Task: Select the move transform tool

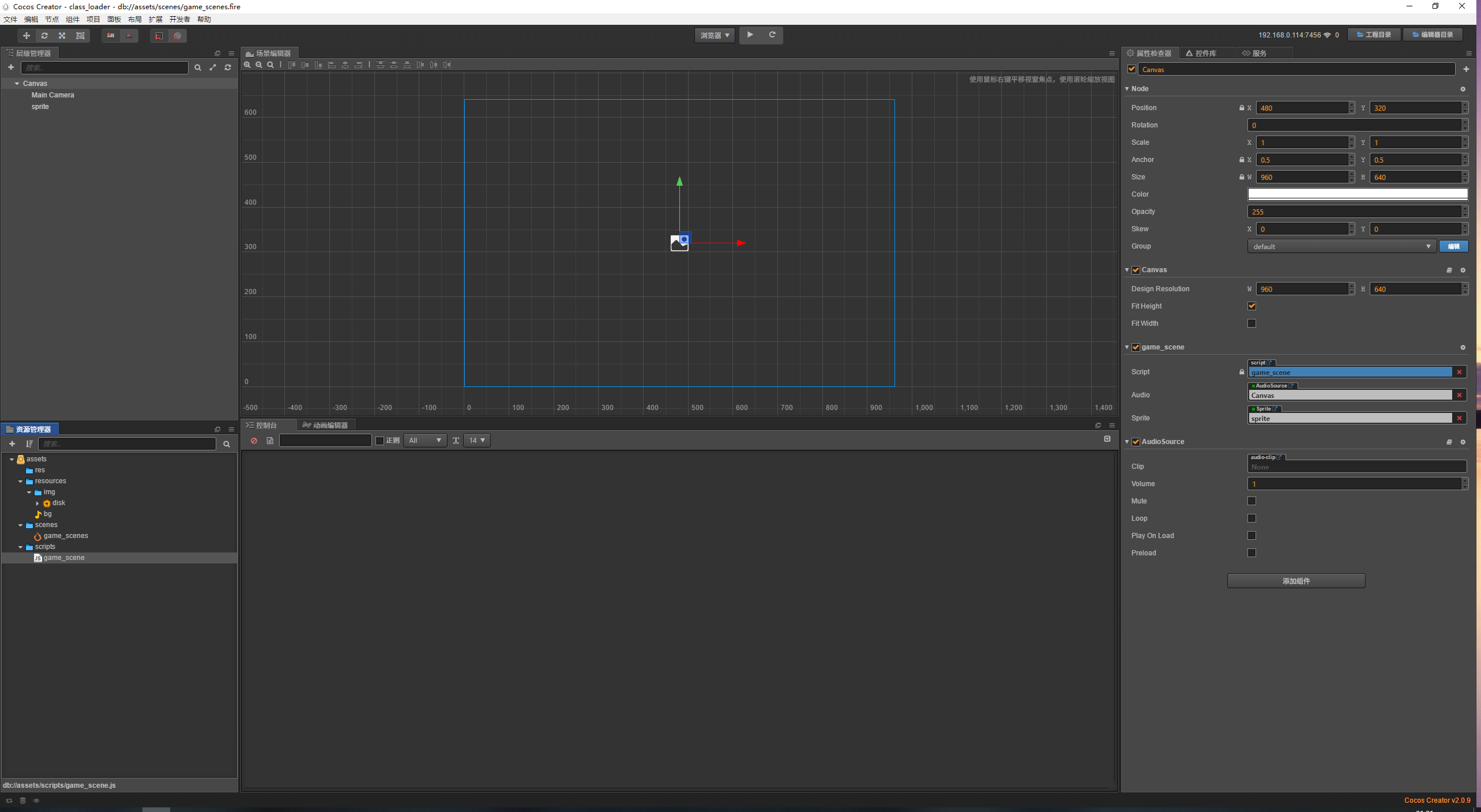Action: (x=26, y=36)
